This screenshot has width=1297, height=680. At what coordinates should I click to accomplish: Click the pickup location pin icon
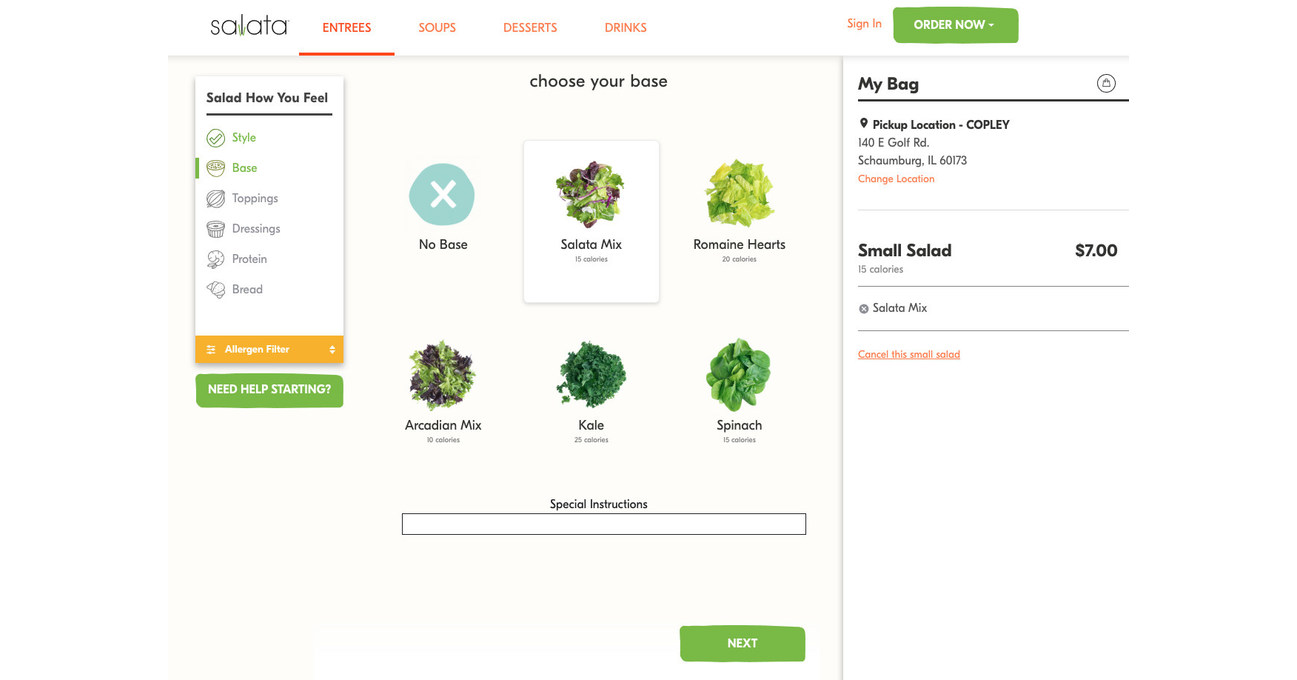point(864,123)
